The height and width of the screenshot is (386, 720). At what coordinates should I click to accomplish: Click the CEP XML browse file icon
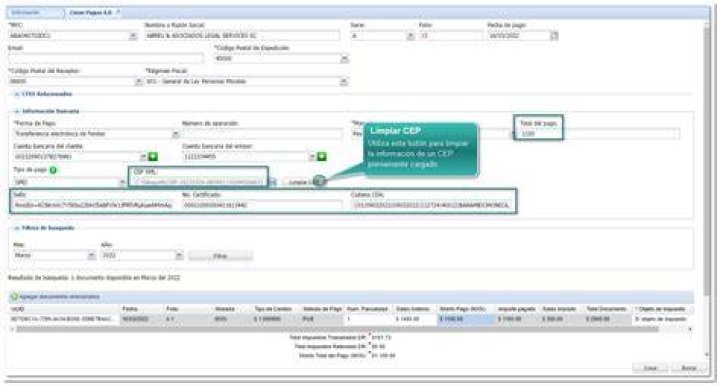coord(272,182)
